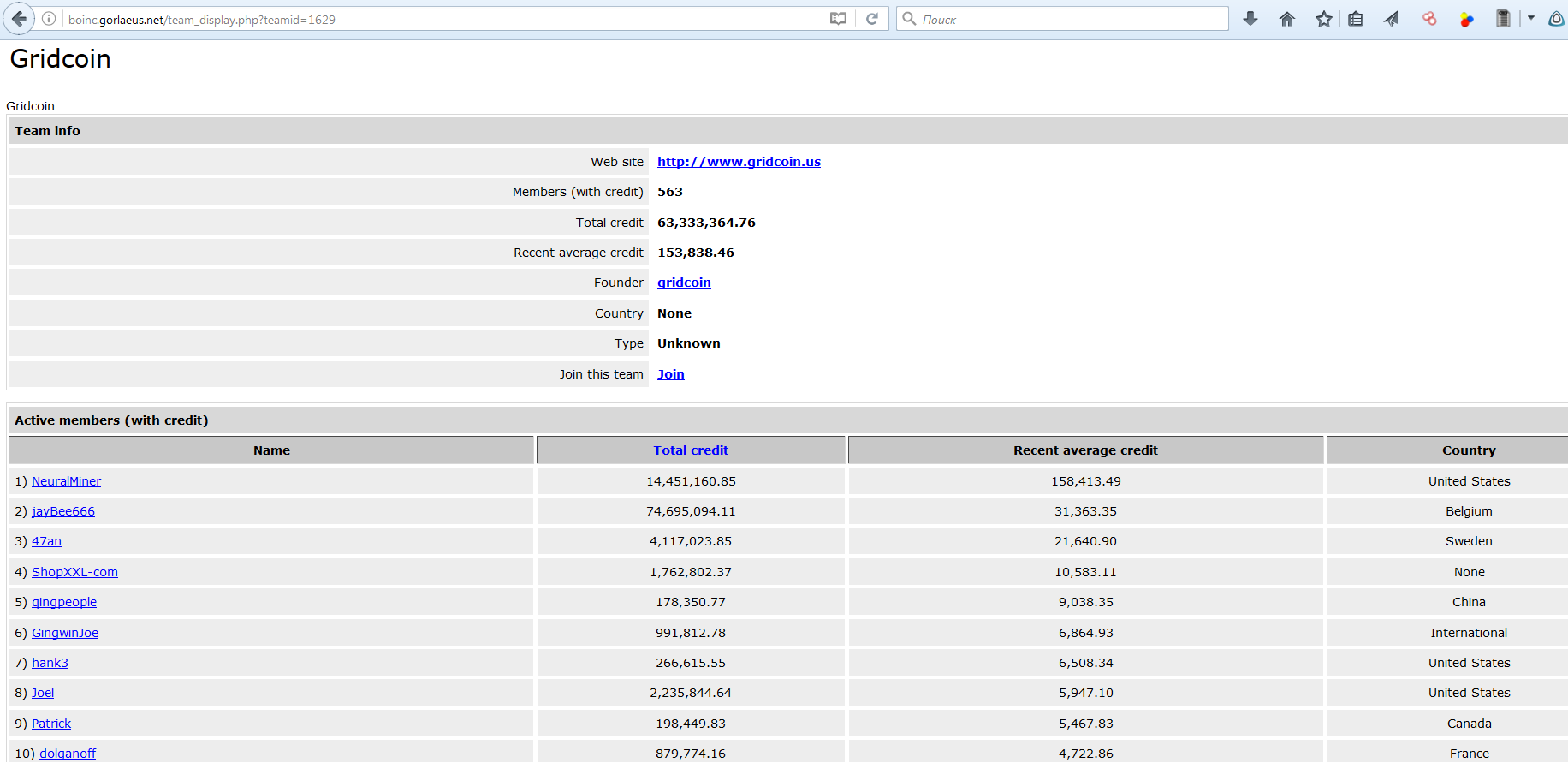Open Patrick member profile
Screen dimensions: 1568x763
51,724
